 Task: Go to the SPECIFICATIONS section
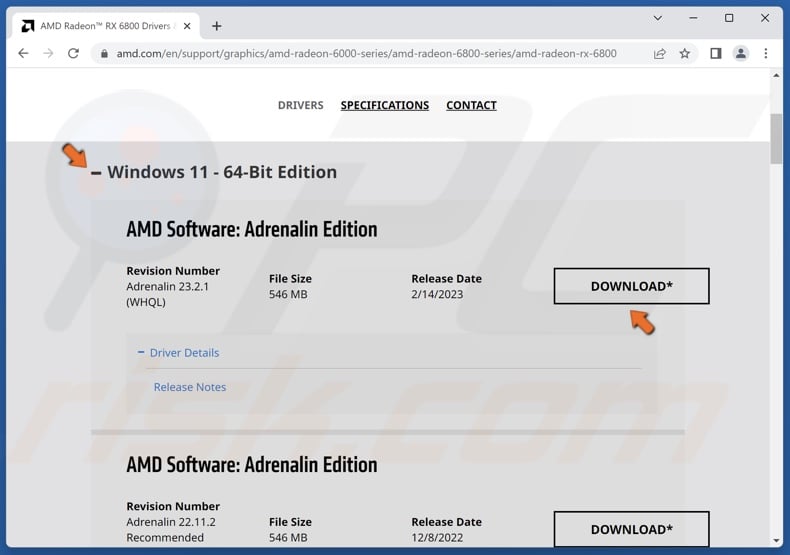[385, 105]
